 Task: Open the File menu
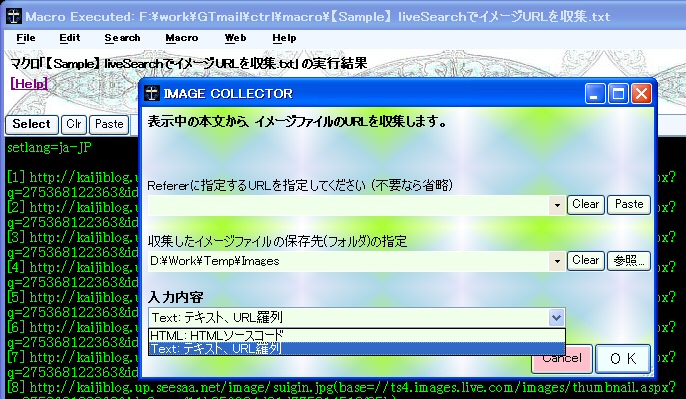point(26,38)
